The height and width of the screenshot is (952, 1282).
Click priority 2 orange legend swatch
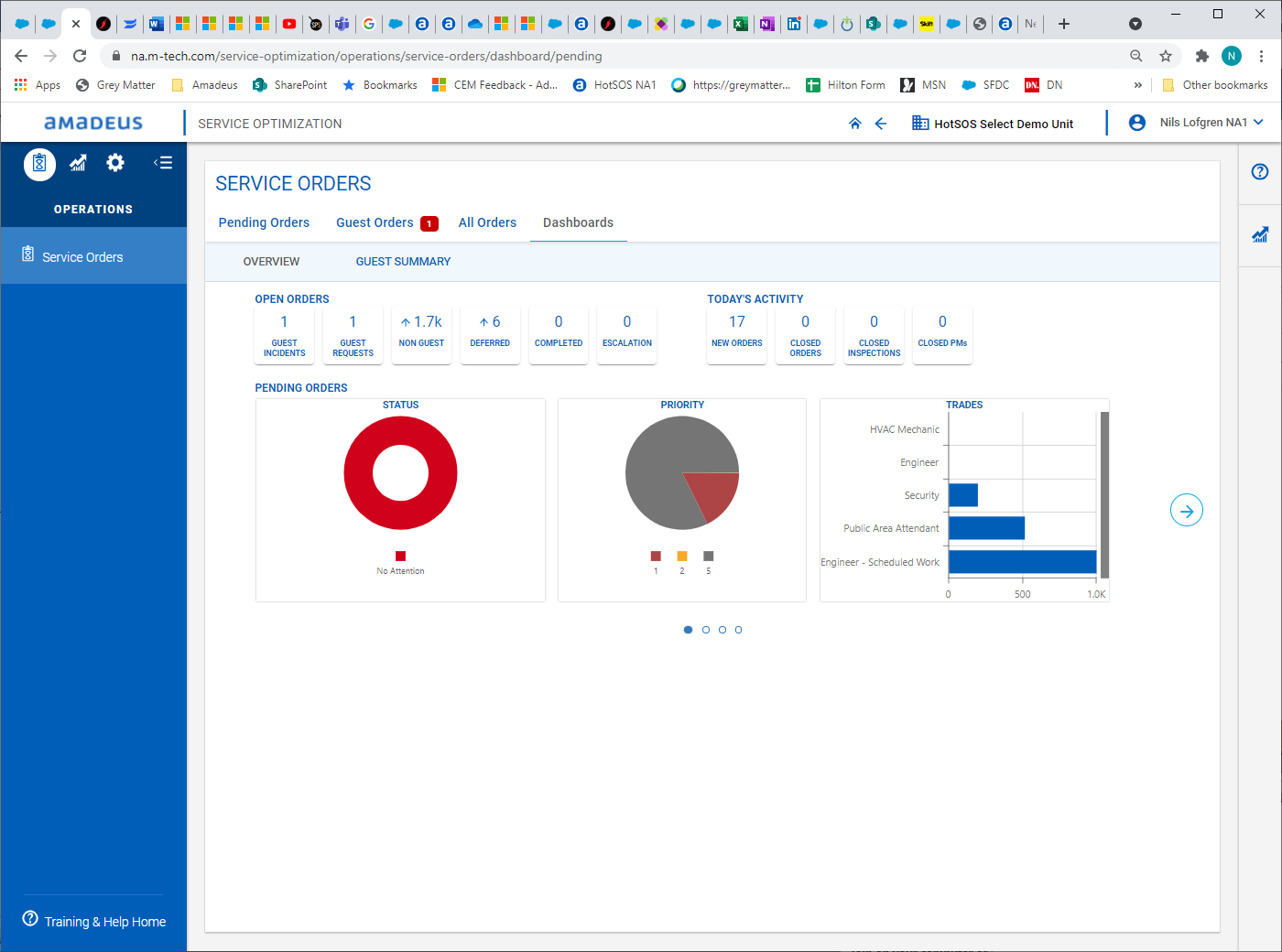click(682, 556)
